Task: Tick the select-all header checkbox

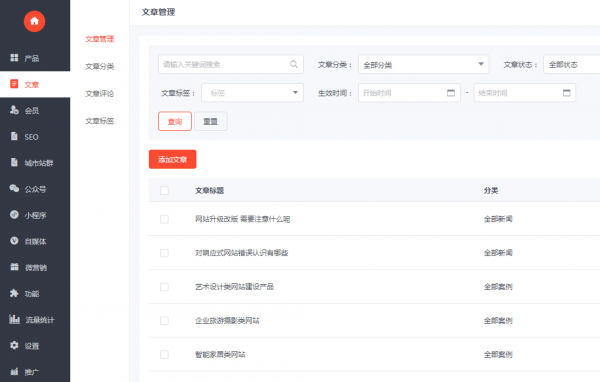Action: pyautogui.click(x=165, y=190)
